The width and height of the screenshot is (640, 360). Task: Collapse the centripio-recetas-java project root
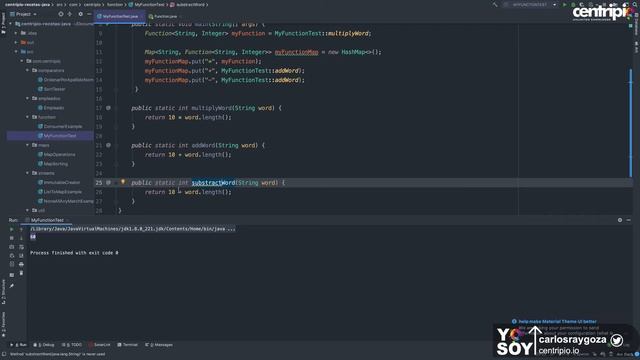point(11,24)
